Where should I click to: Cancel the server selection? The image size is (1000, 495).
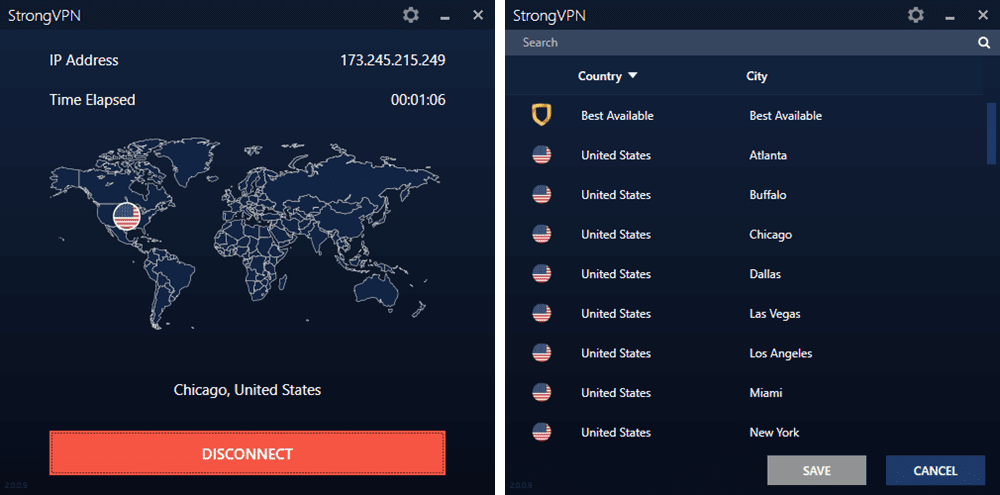point(935,471)
